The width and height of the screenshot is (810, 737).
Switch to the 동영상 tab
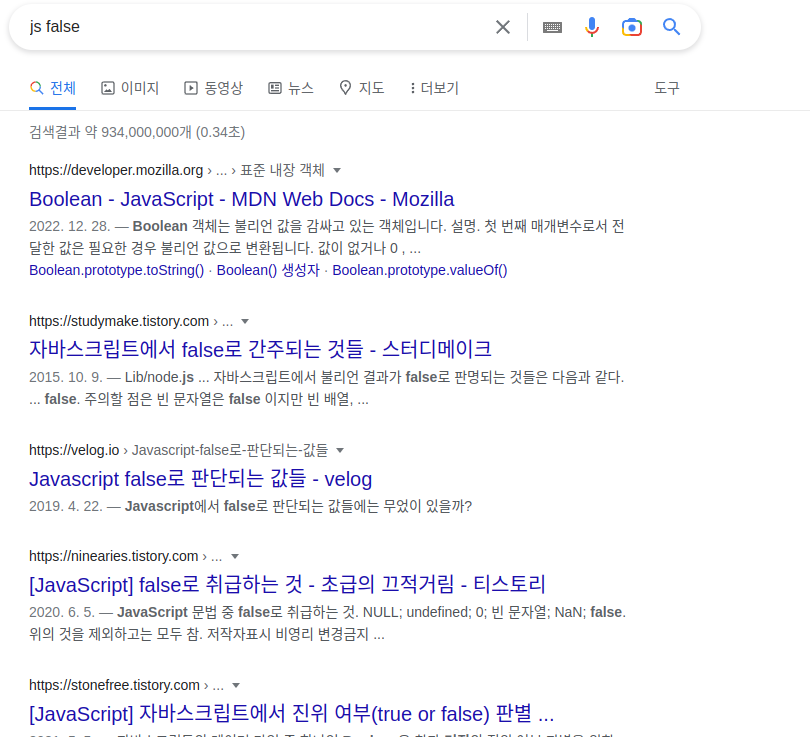point(213,88)
